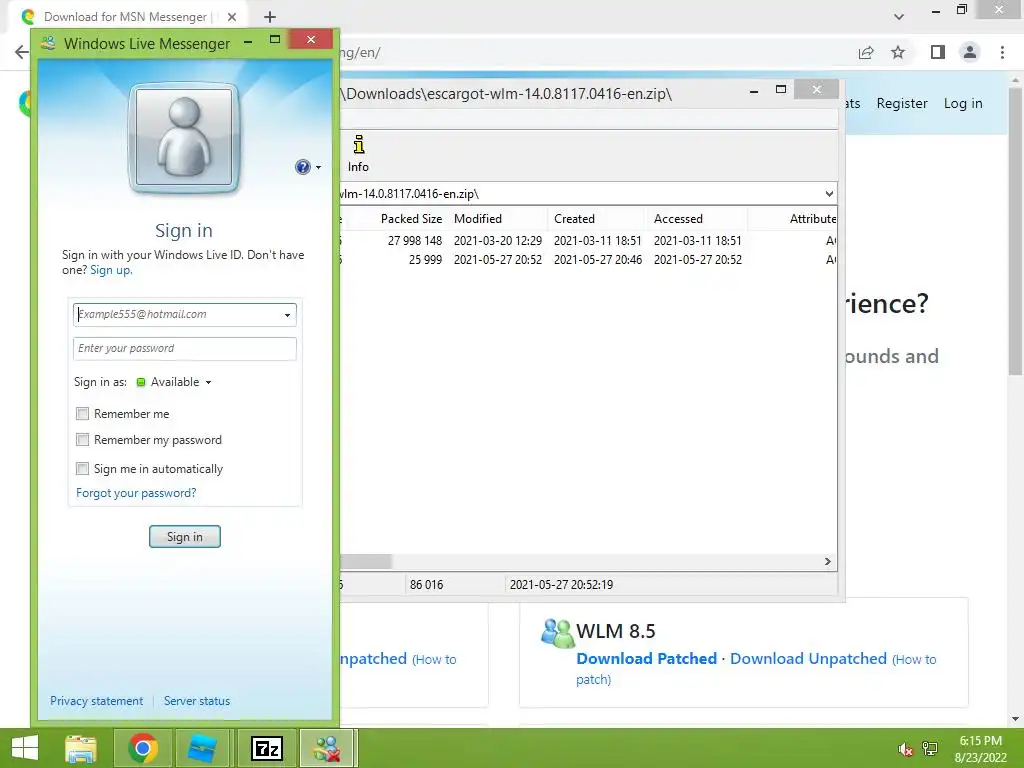Click the Messenger profile picture placeholder
Screen dimensions: 1024x768
184,138
